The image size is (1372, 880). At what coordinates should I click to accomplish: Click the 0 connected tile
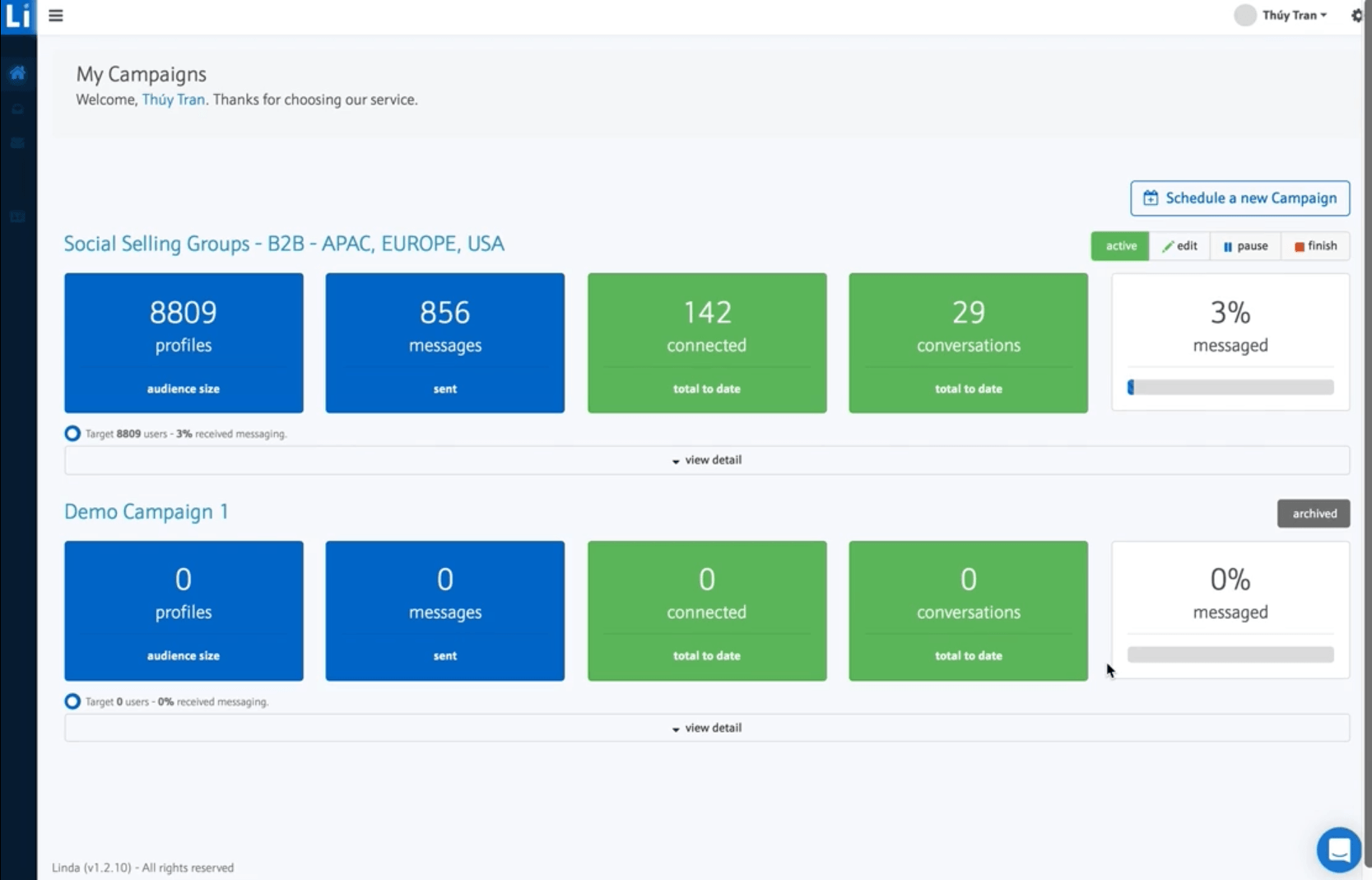707,611
